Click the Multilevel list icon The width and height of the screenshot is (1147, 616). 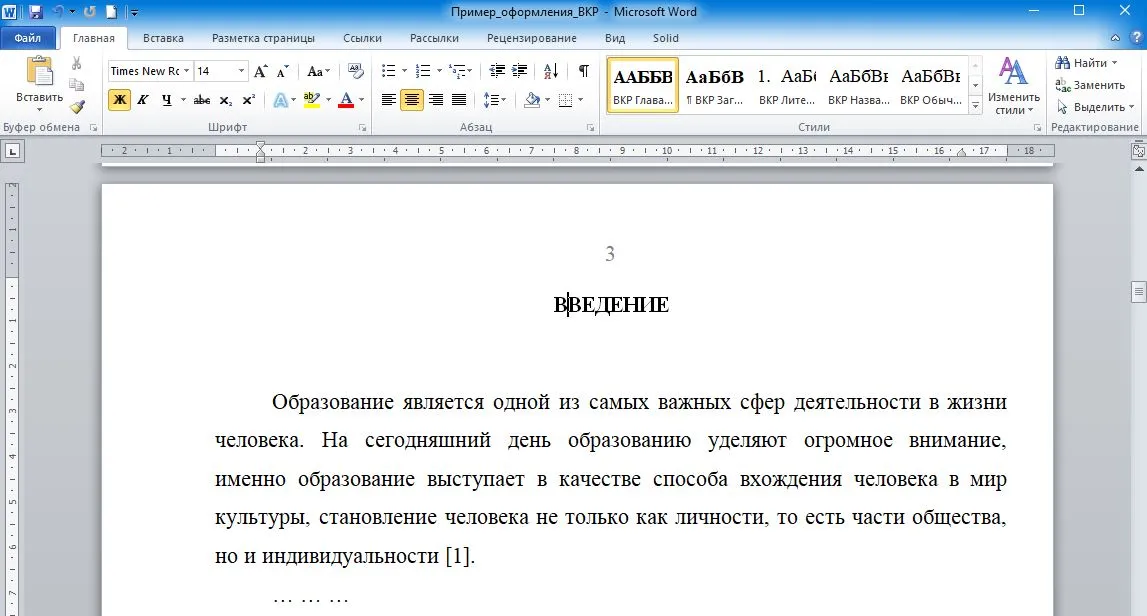pos(458,71)
